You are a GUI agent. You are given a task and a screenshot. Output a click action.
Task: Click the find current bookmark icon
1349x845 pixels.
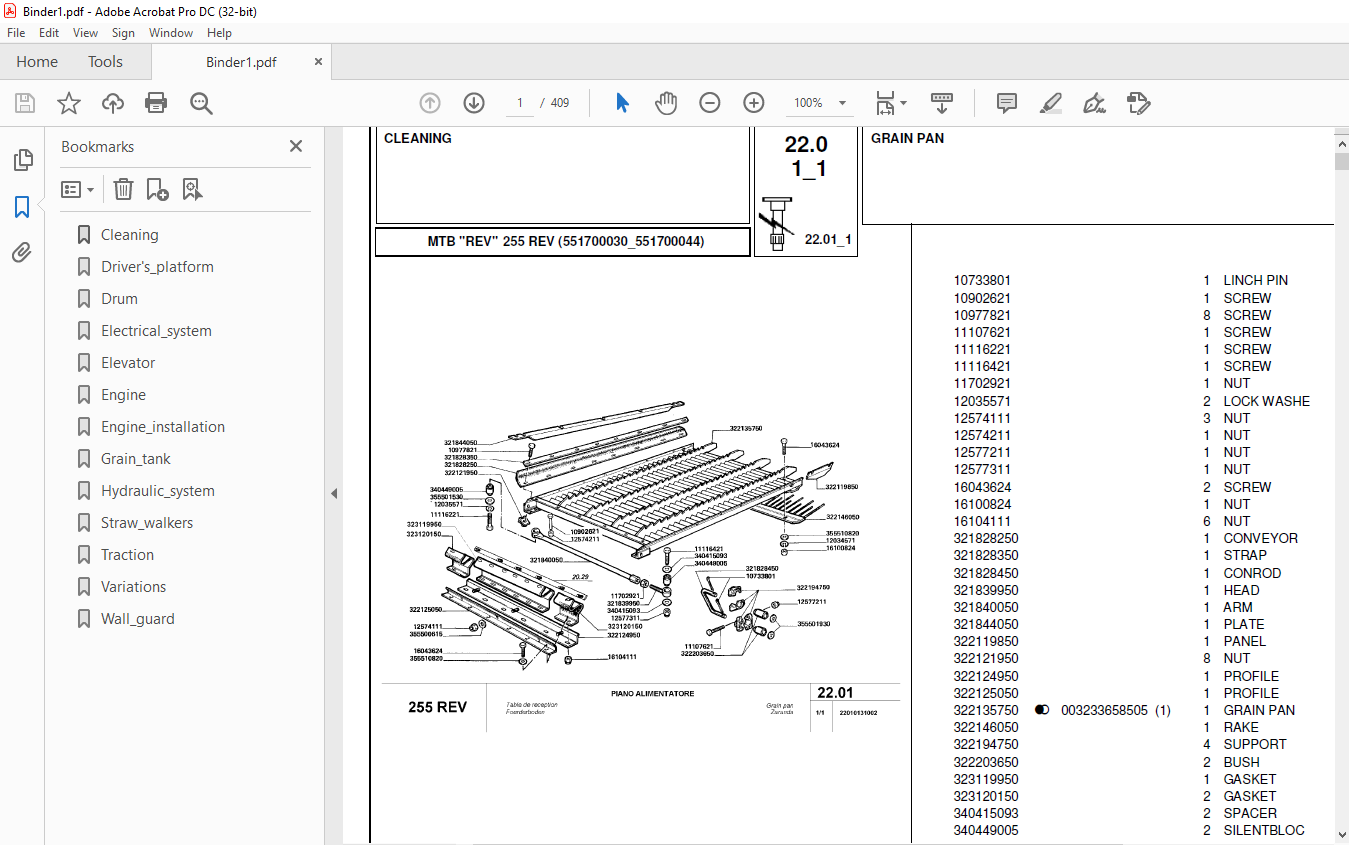pos(193,189)
